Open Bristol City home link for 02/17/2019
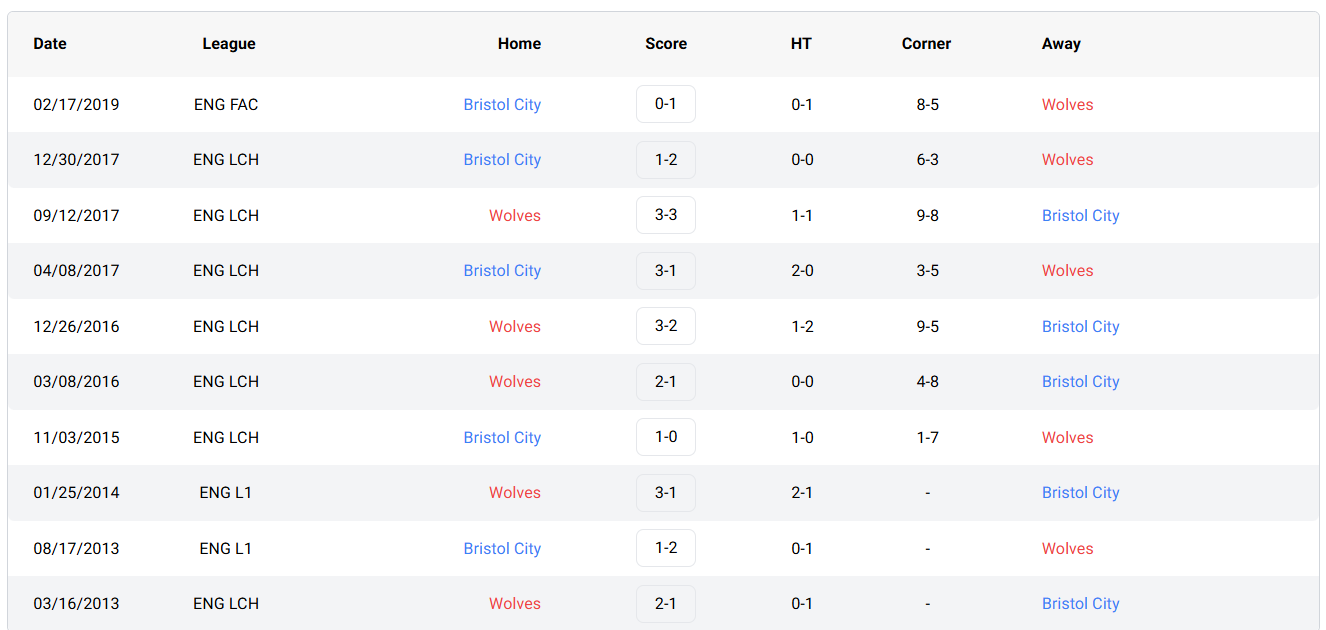The image size is (1326, 630). tap(502, 104)
